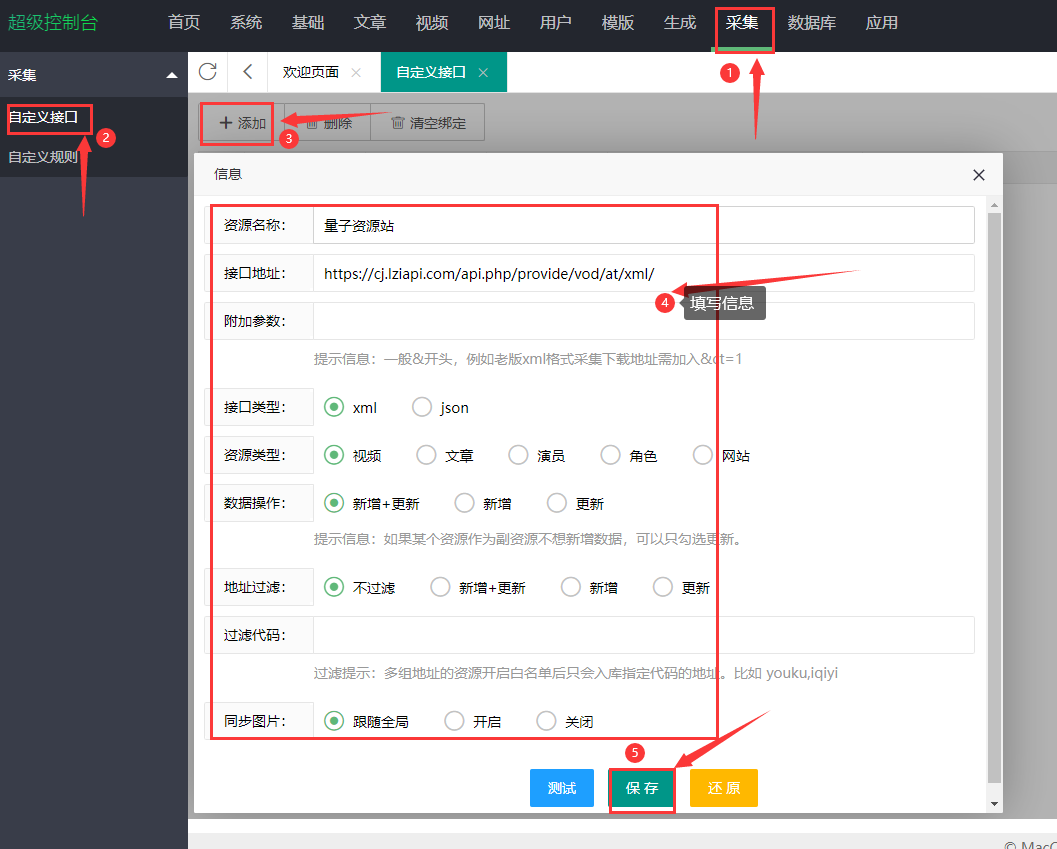Select 关闭 for 同步图片

(546, 720)
